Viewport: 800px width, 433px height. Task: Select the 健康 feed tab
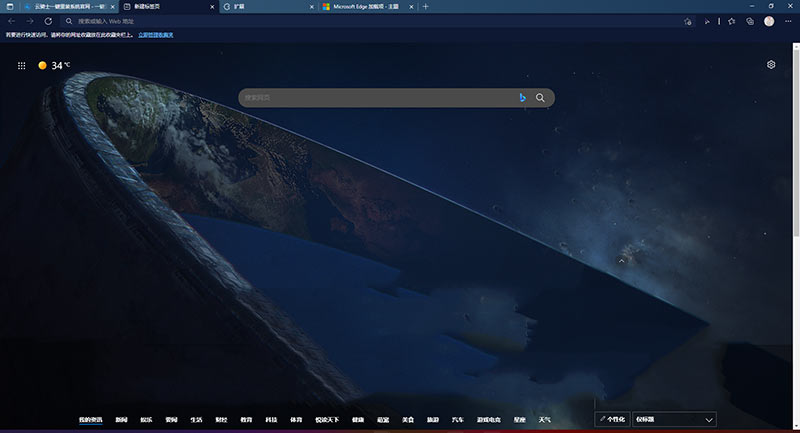(358, 420)
